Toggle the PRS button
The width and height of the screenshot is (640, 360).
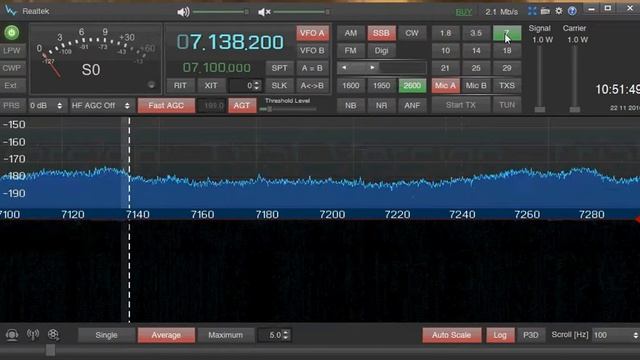pyautogui.click(x=12, y=105)
